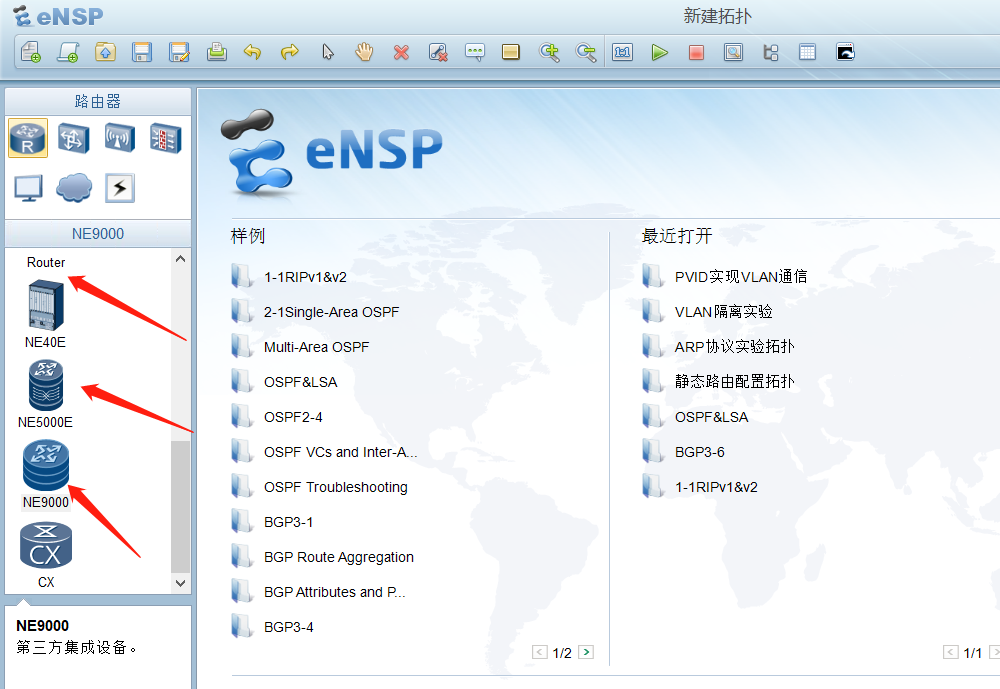Start devices with the green play button
The image size is (1000, 689).
659,52
